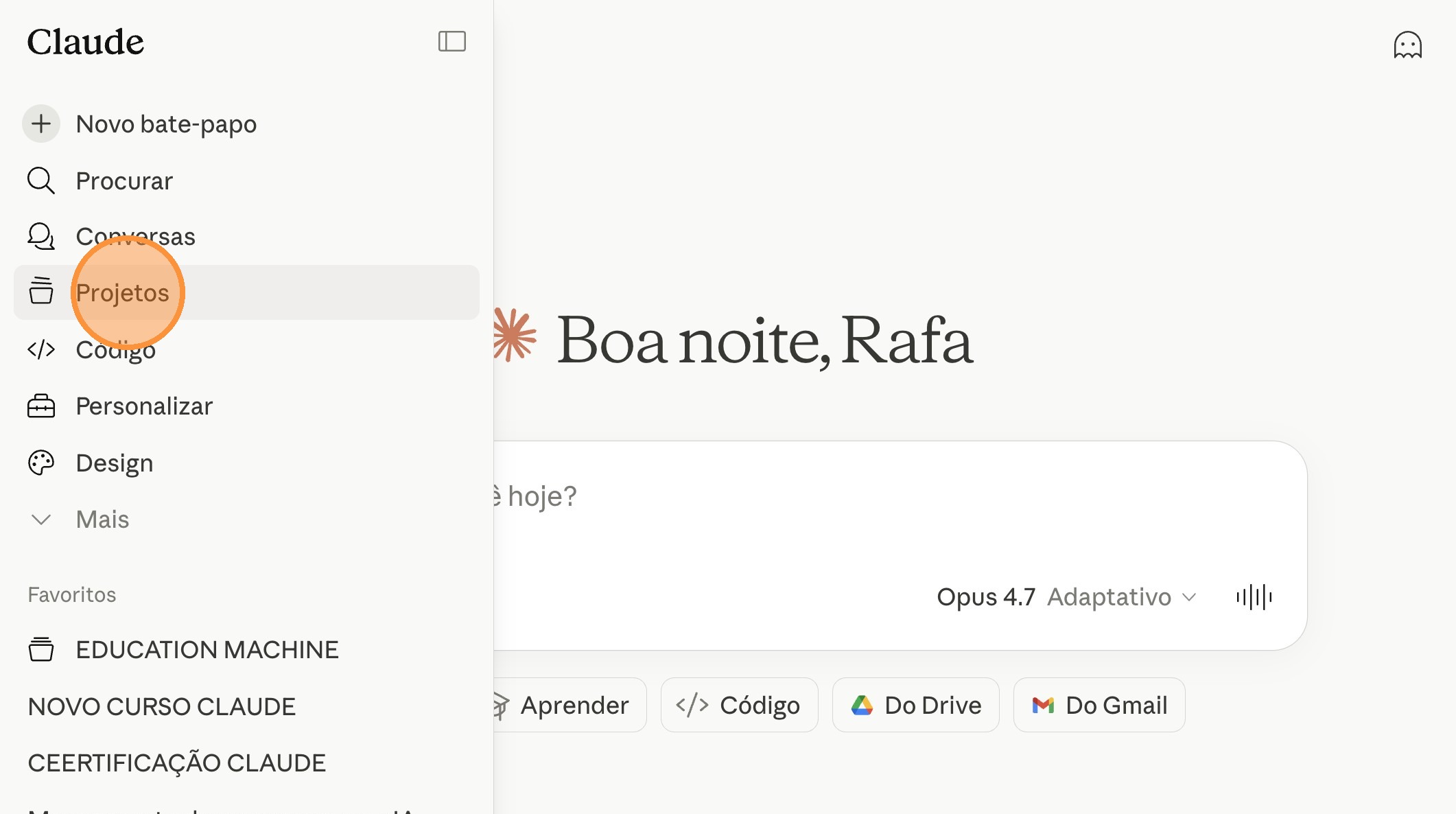Click the Personalizar toolbox icon
Viewport: 1456px width, 814px height.
click(41, 406)
